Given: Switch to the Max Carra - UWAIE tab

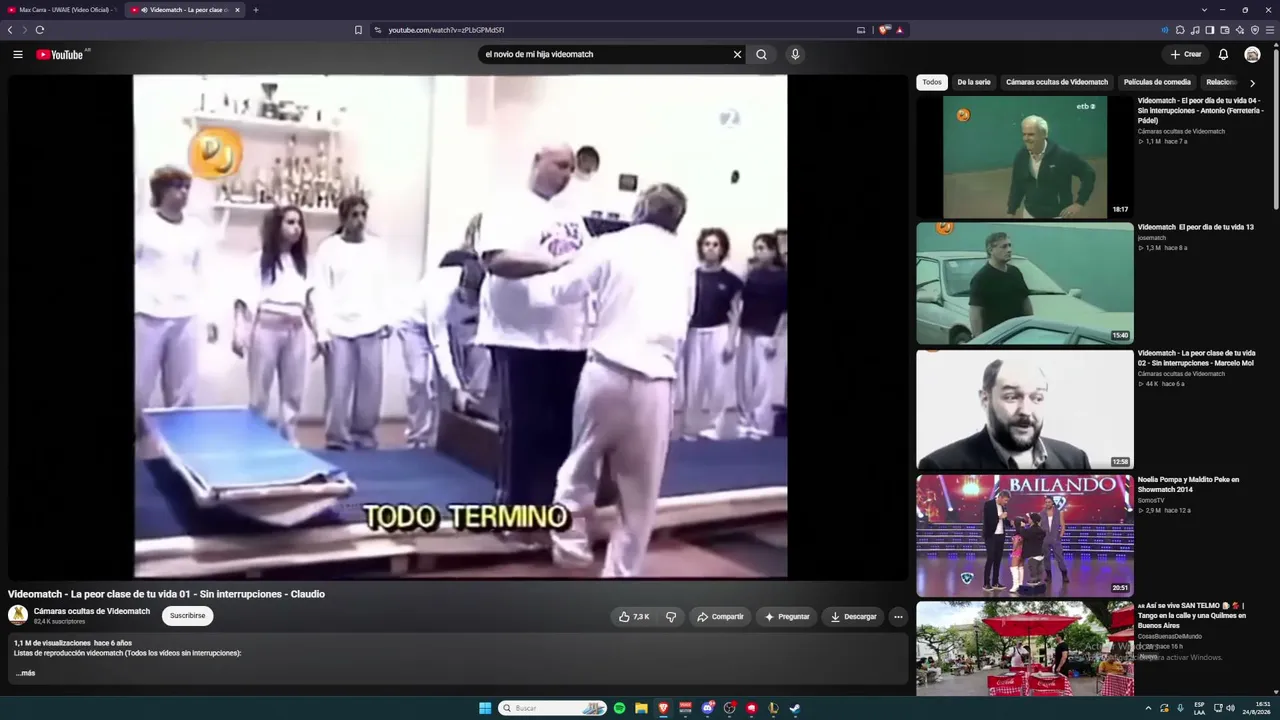Looking at the screenshot, I should [62, 10].
